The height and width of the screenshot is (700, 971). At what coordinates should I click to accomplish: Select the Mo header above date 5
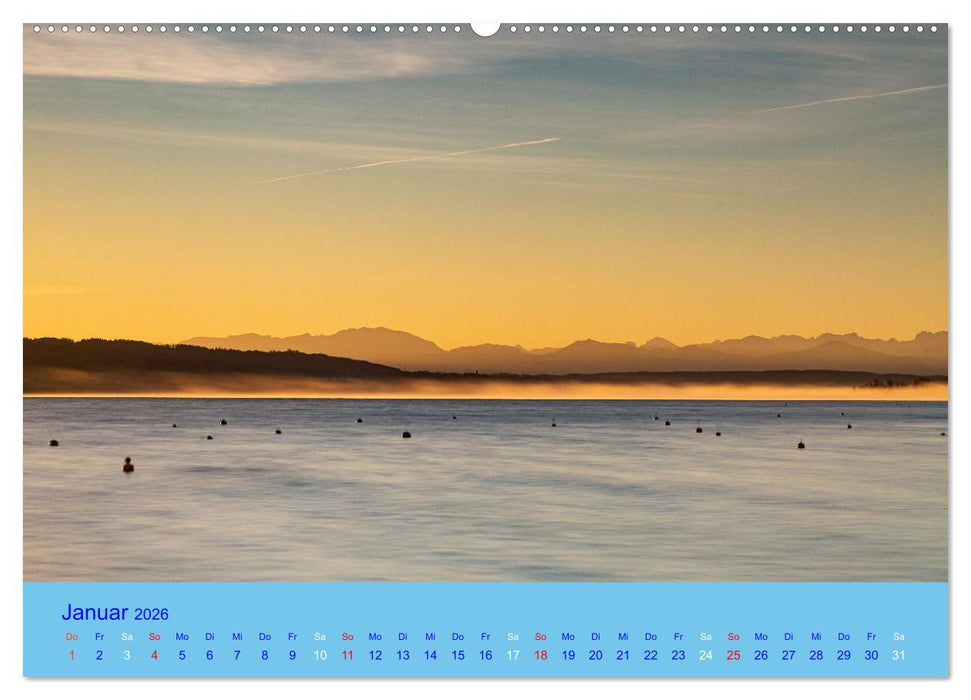[x=182, y=635]
